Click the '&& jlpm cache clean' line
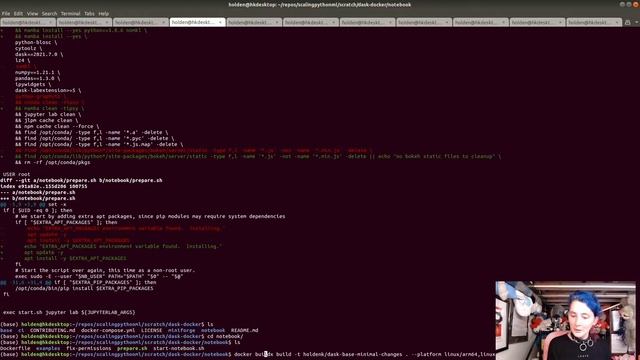The image size is (640, 360). [x=47, y=120]
